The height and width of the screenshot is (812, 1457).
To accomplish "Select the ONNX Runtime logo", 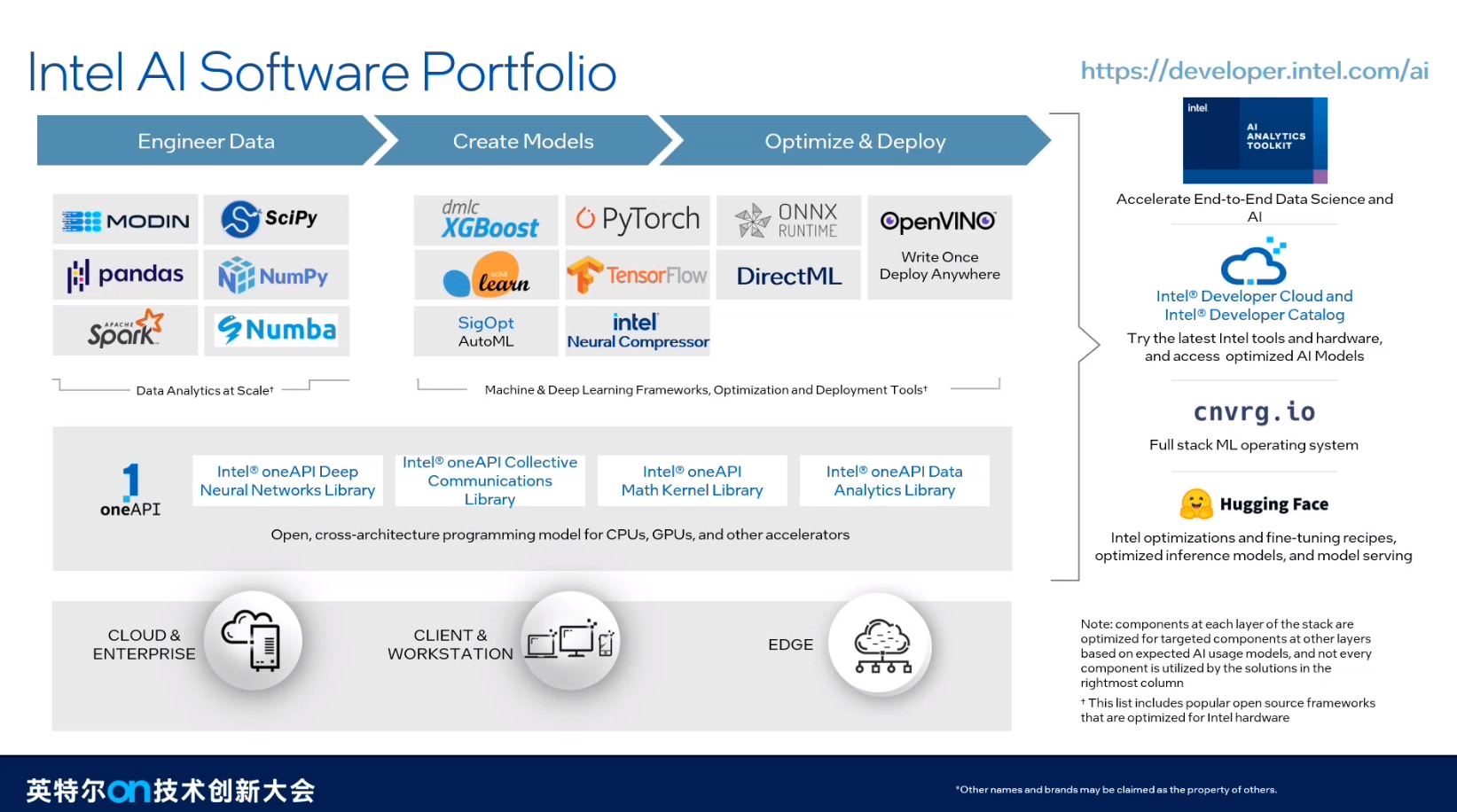I will (x=788, y=220).
